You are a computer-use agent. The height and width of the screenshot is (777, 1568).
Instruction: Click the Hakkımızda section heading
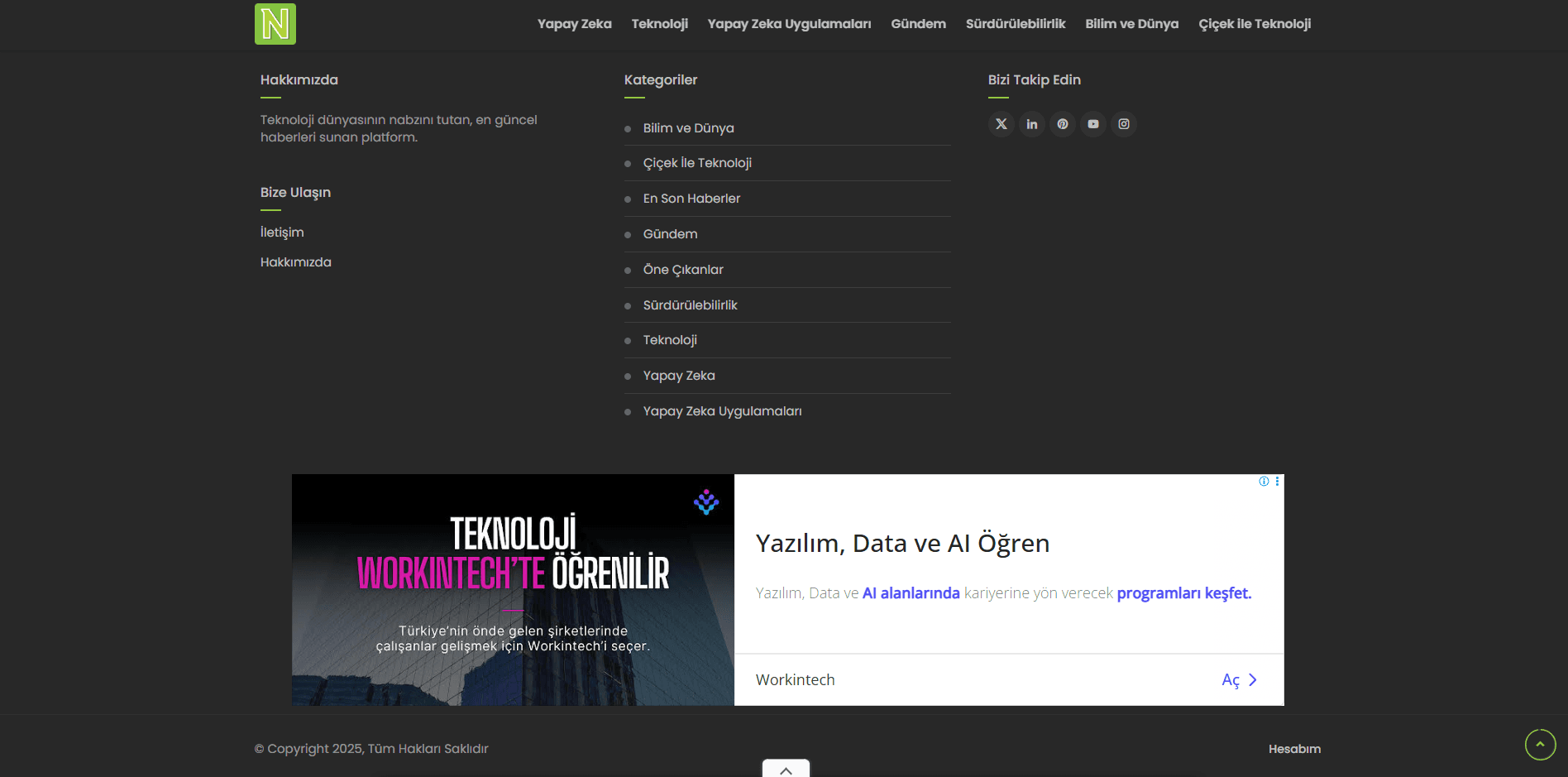tap(299, 80)
